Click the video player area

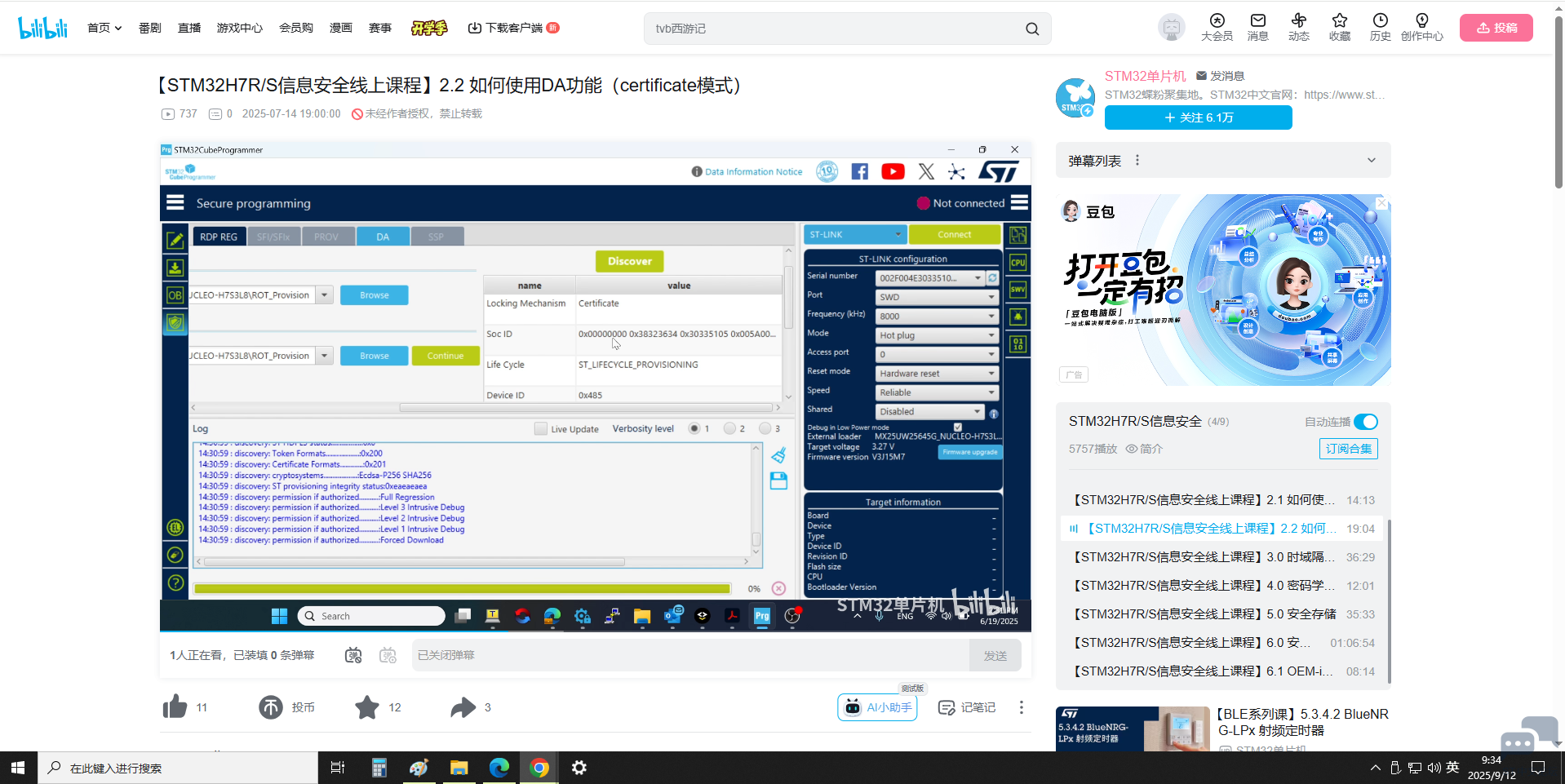[595, 386]
